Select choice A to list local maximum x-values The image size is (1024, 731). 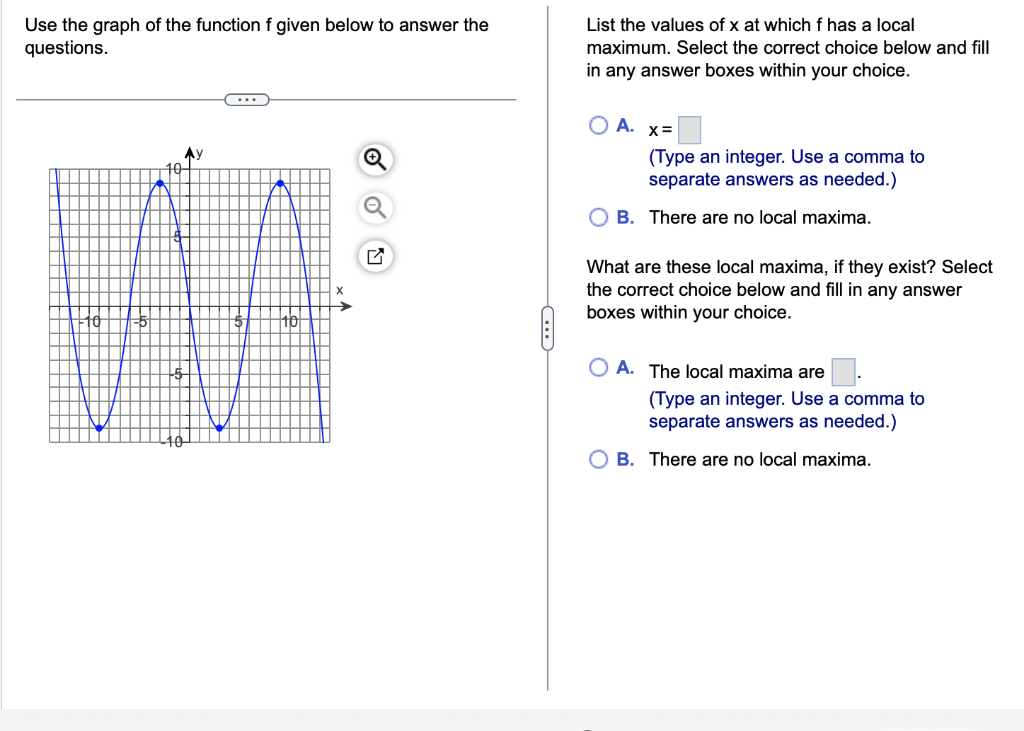click(599, 125)
